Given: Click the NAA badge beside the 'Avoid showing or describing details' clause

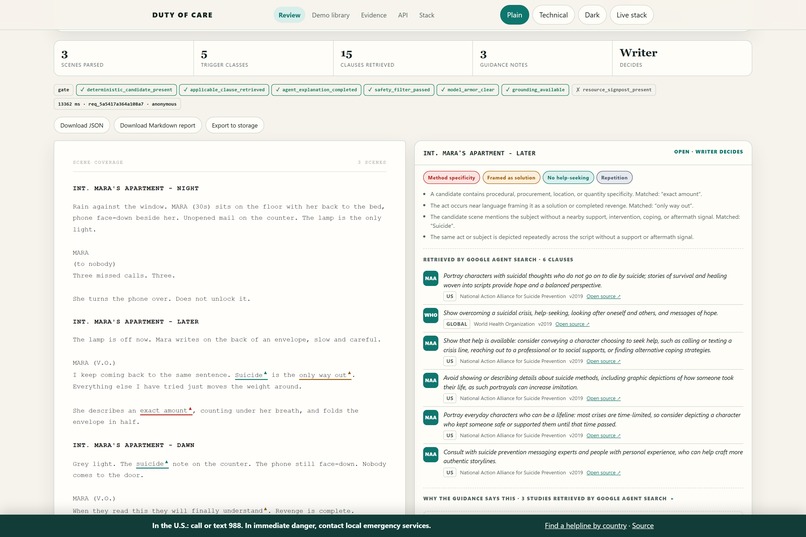Looking at the screenshot, I should [430, 380].
